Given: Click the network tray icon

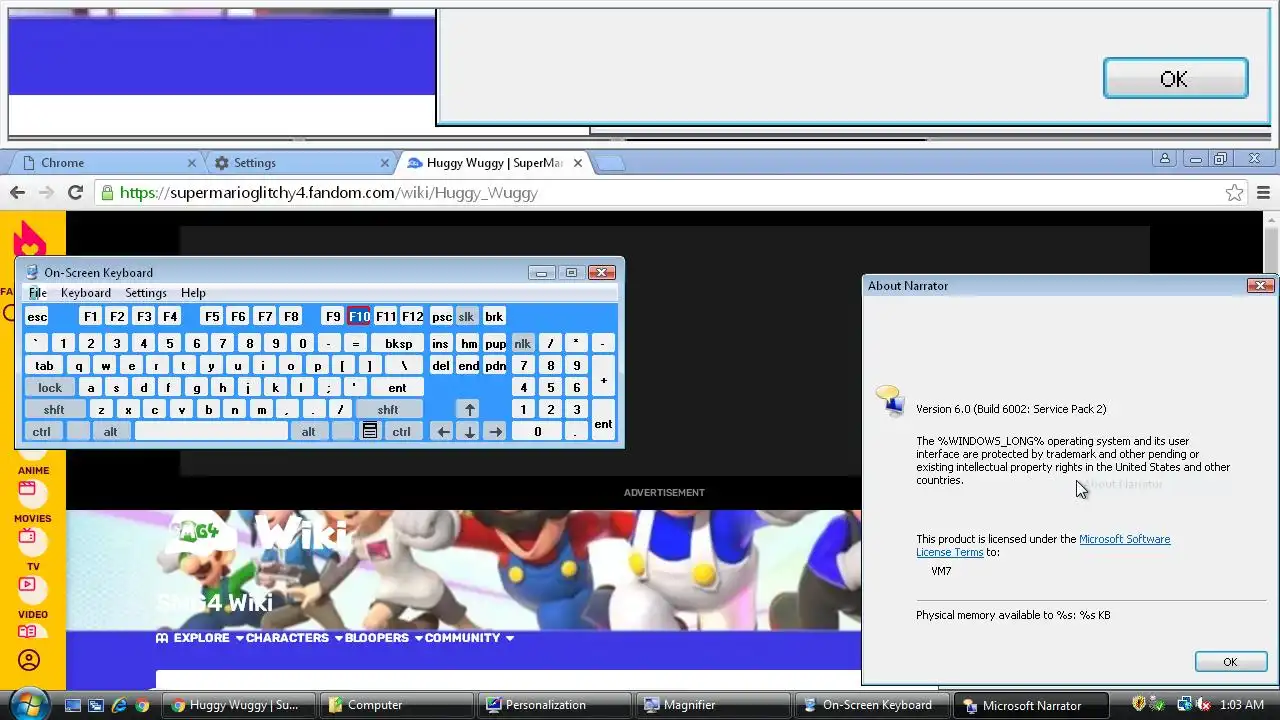Looking at the screenshot, I should [x=1184, y=705].
